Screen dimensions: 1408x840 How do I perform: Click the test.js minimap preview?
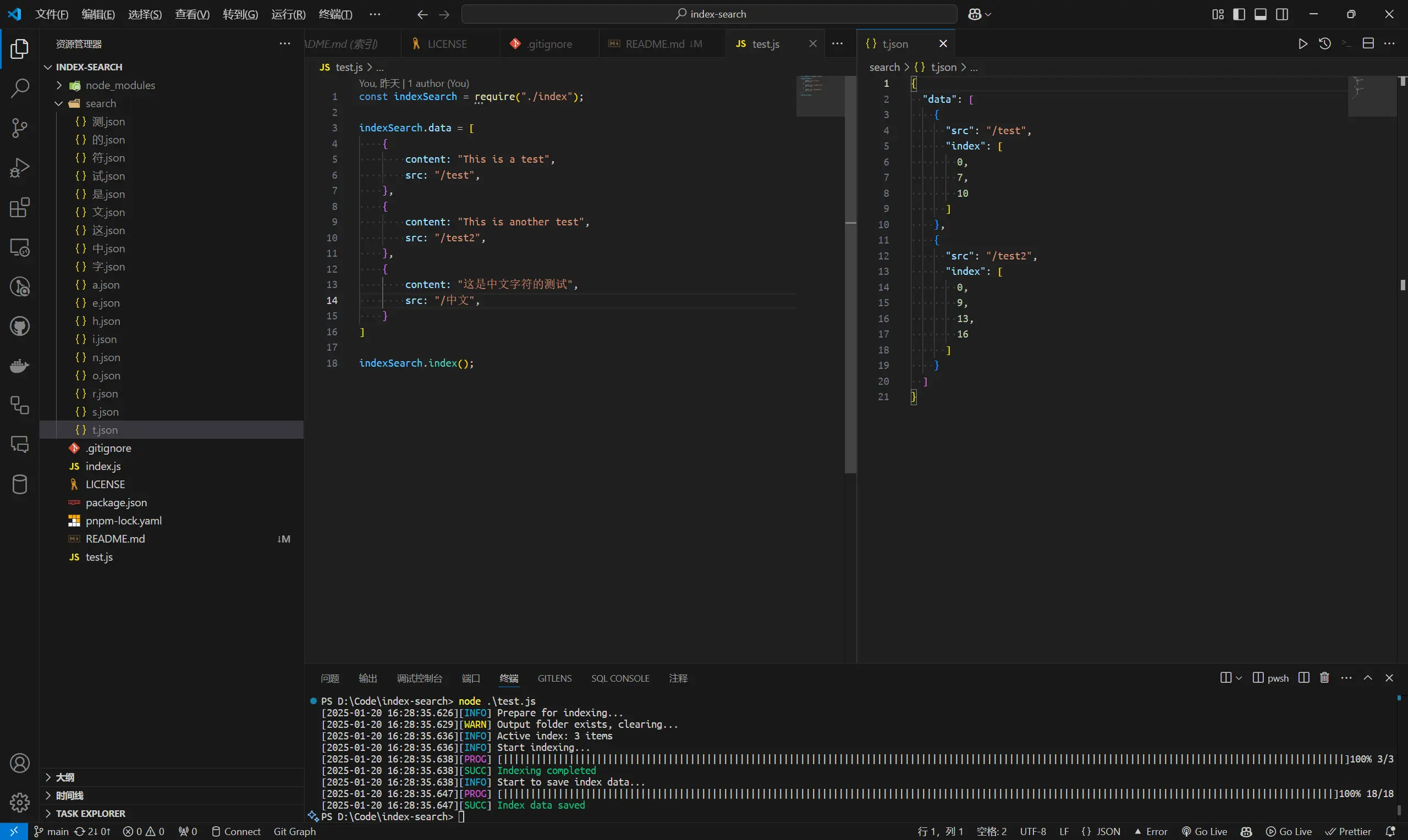pyautogui.click(x=821, y=96)
